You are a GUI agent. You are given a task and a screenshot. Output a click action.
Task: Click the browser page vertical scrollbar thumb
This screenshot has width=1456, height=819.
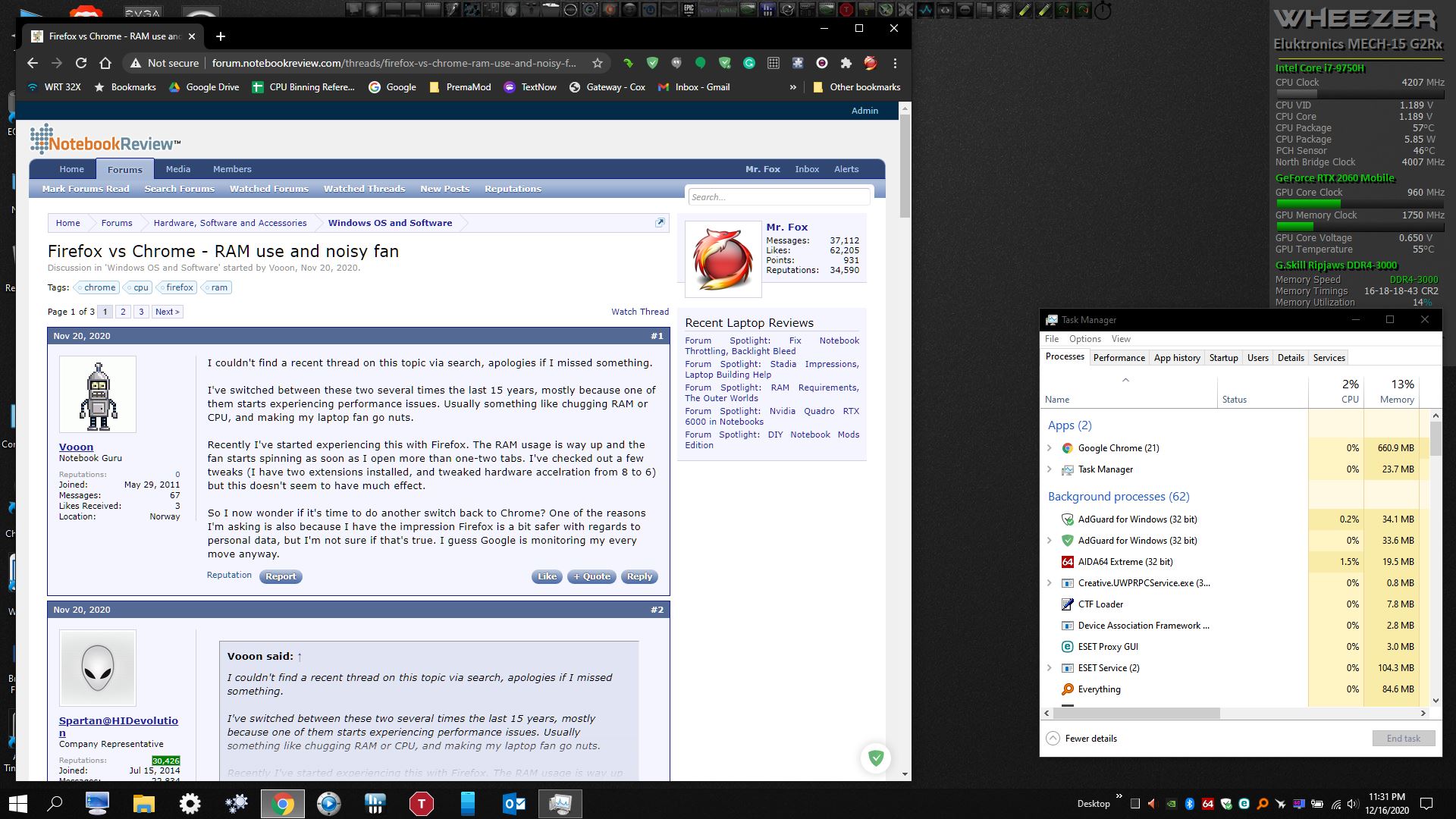tap(904, 167)
